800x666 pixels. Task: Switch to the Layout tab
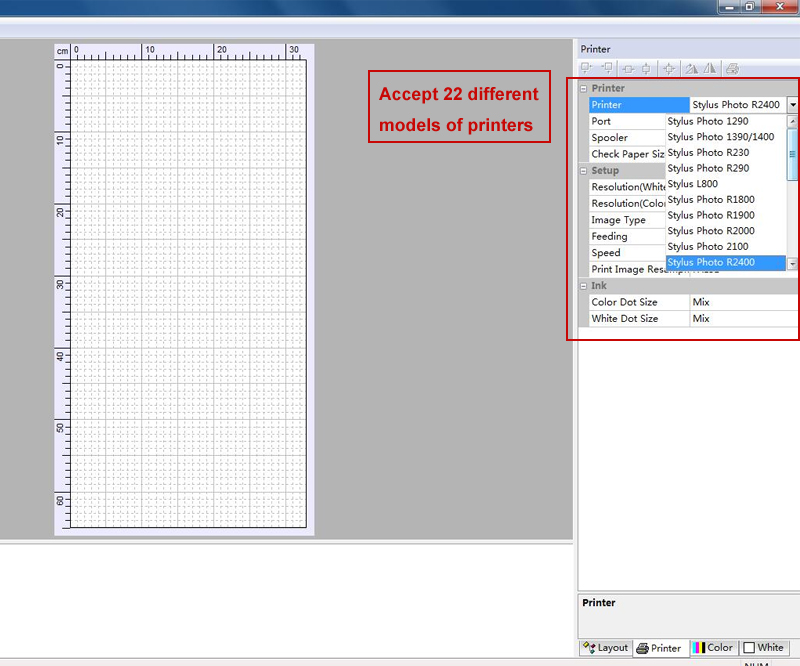coord(606,648)
